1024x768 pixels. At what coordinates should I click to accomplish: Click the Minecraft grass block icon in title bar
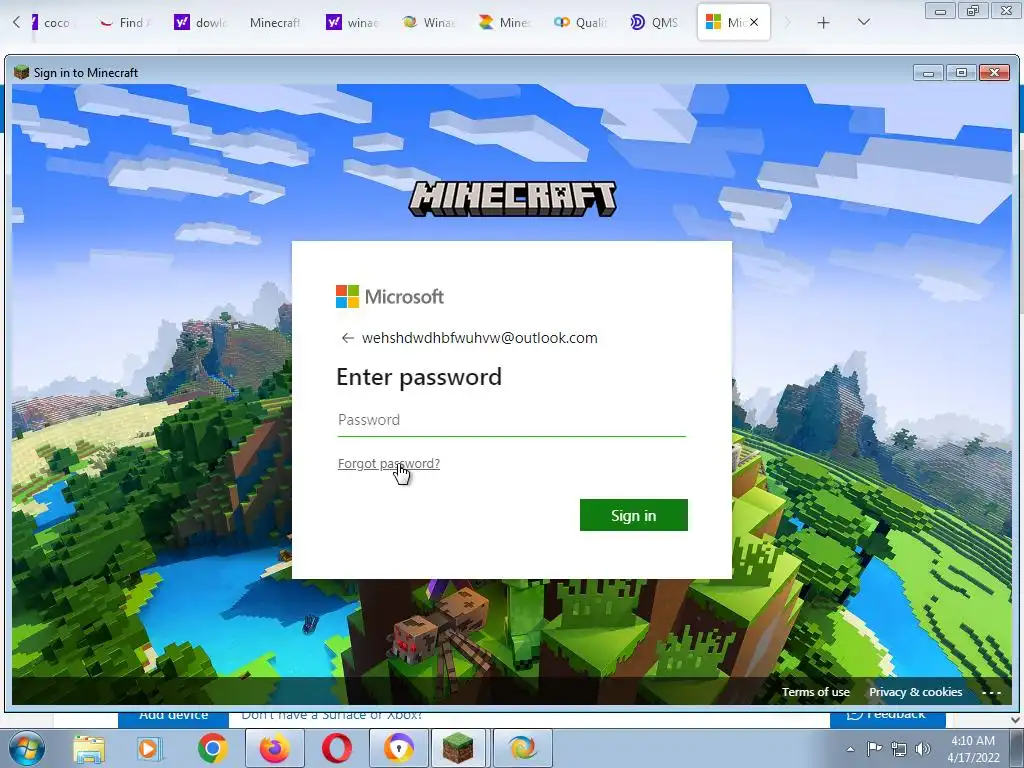(22, 72)
